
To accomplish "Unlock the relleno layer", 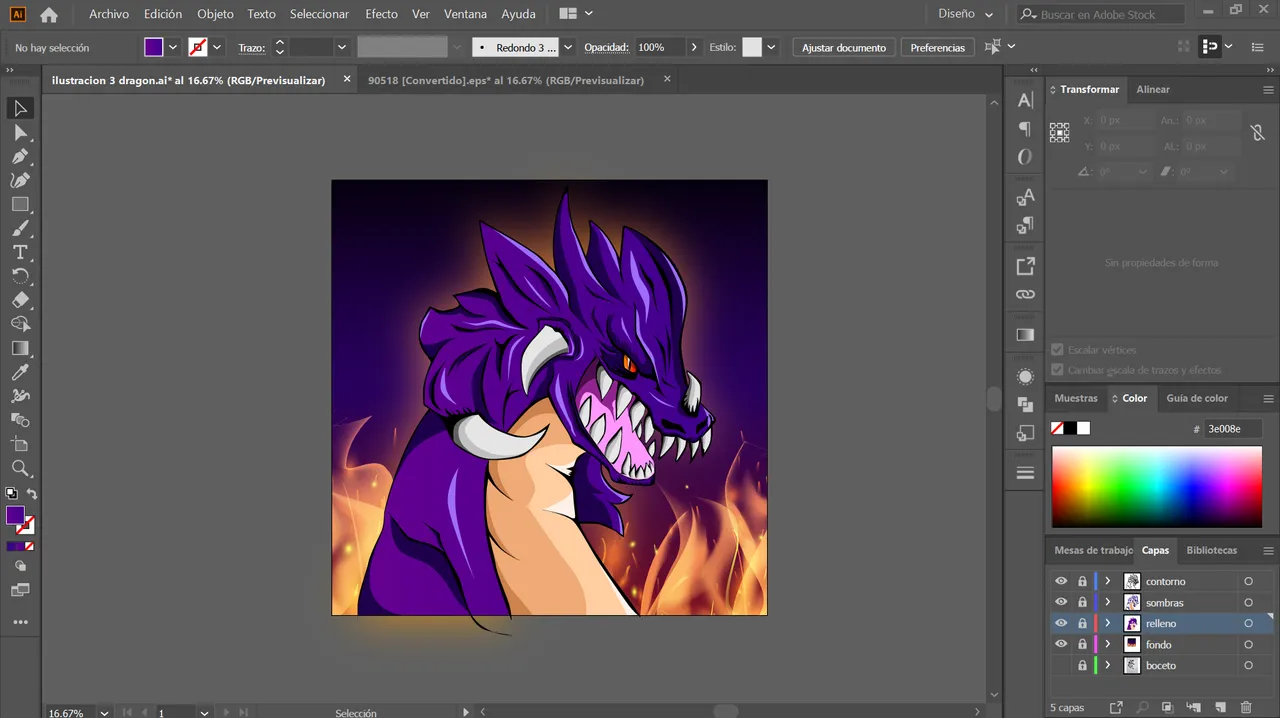I will click(x=1082, y=623).
